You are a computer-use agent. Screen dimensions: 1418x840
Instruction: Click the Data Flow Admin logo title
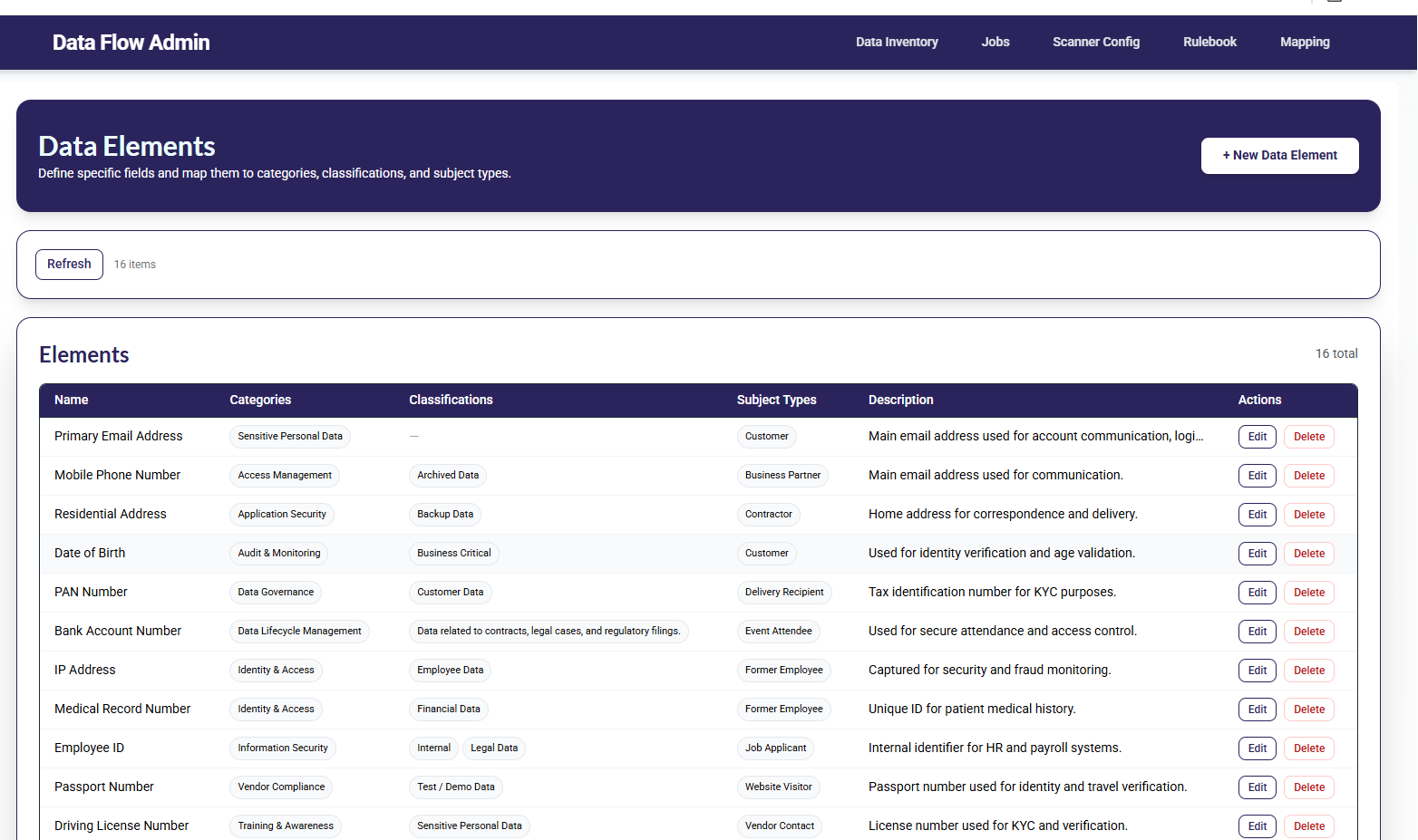131,43
